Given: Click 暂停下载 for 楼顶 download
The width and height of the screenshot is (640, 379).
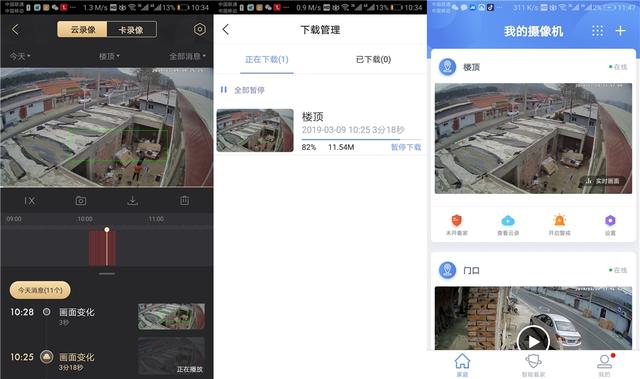Looking at the screenshot, I should 406,147.
